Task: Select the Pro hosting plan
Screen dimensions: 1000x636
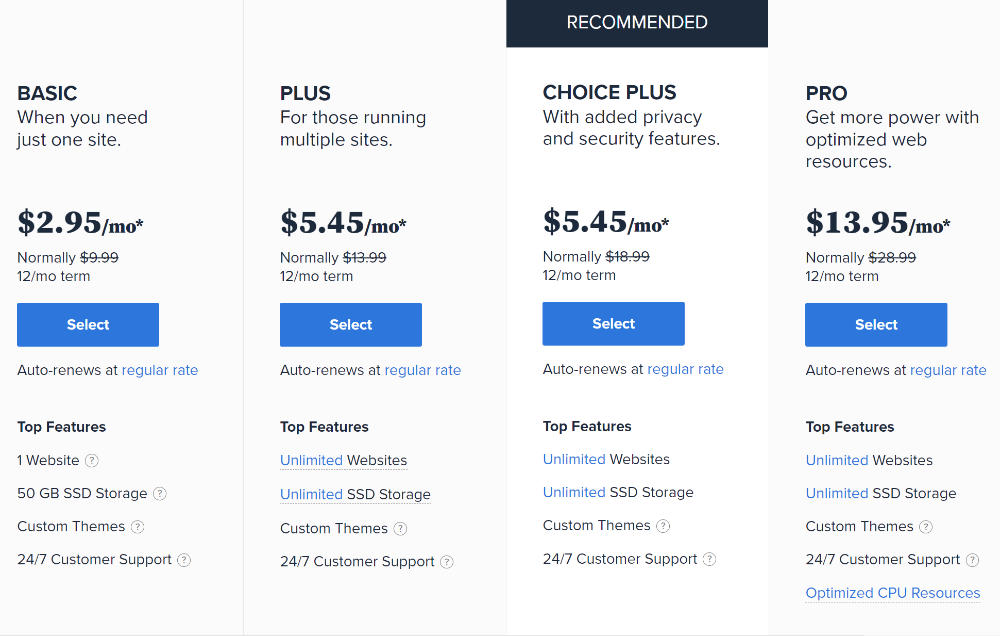Action: [x=876, y=325]
